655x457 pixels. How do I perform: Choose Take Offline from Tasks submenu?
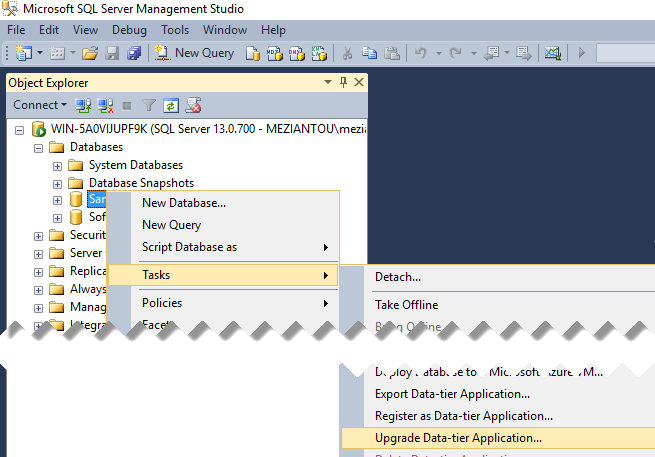(406, 305)
